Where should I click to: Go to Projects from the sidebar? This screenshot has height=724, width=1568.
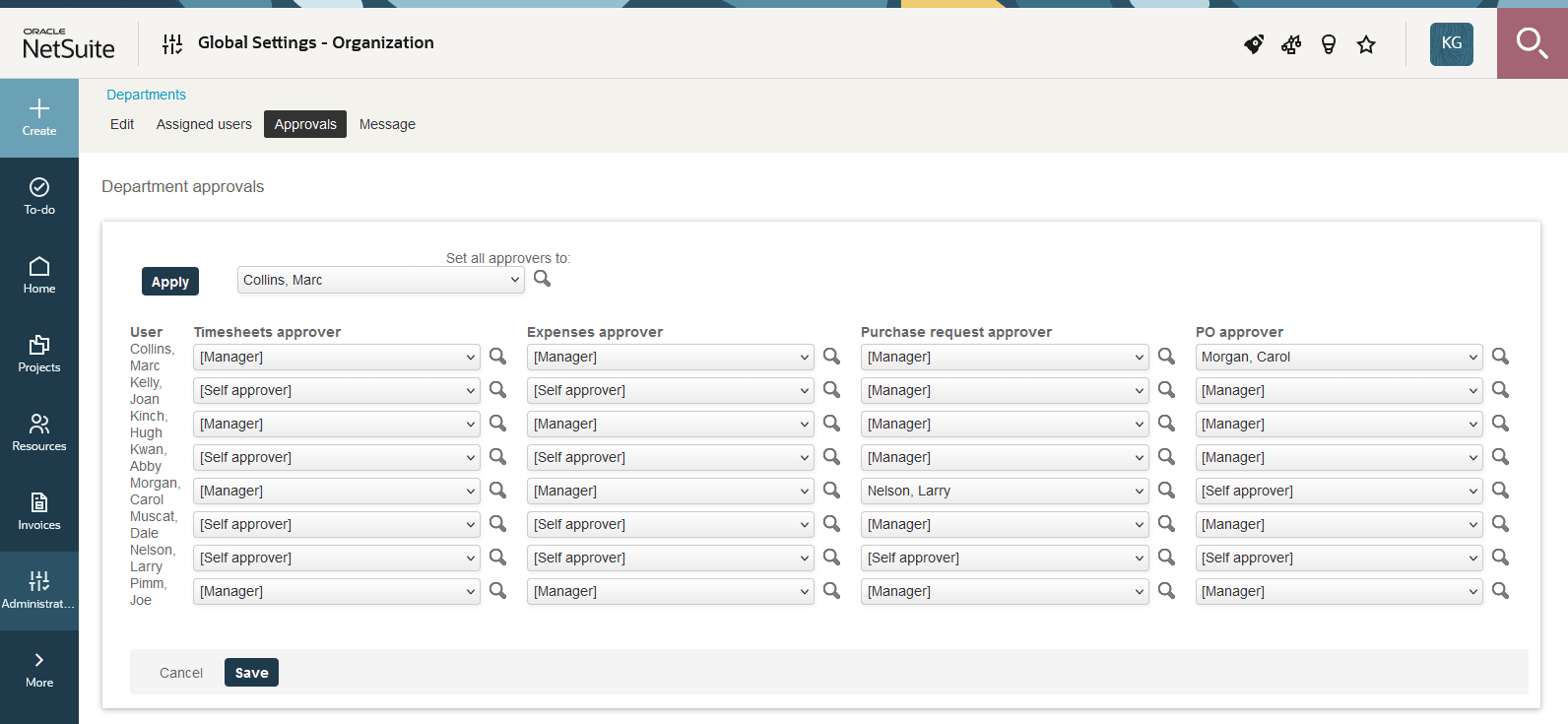[39, 354]
